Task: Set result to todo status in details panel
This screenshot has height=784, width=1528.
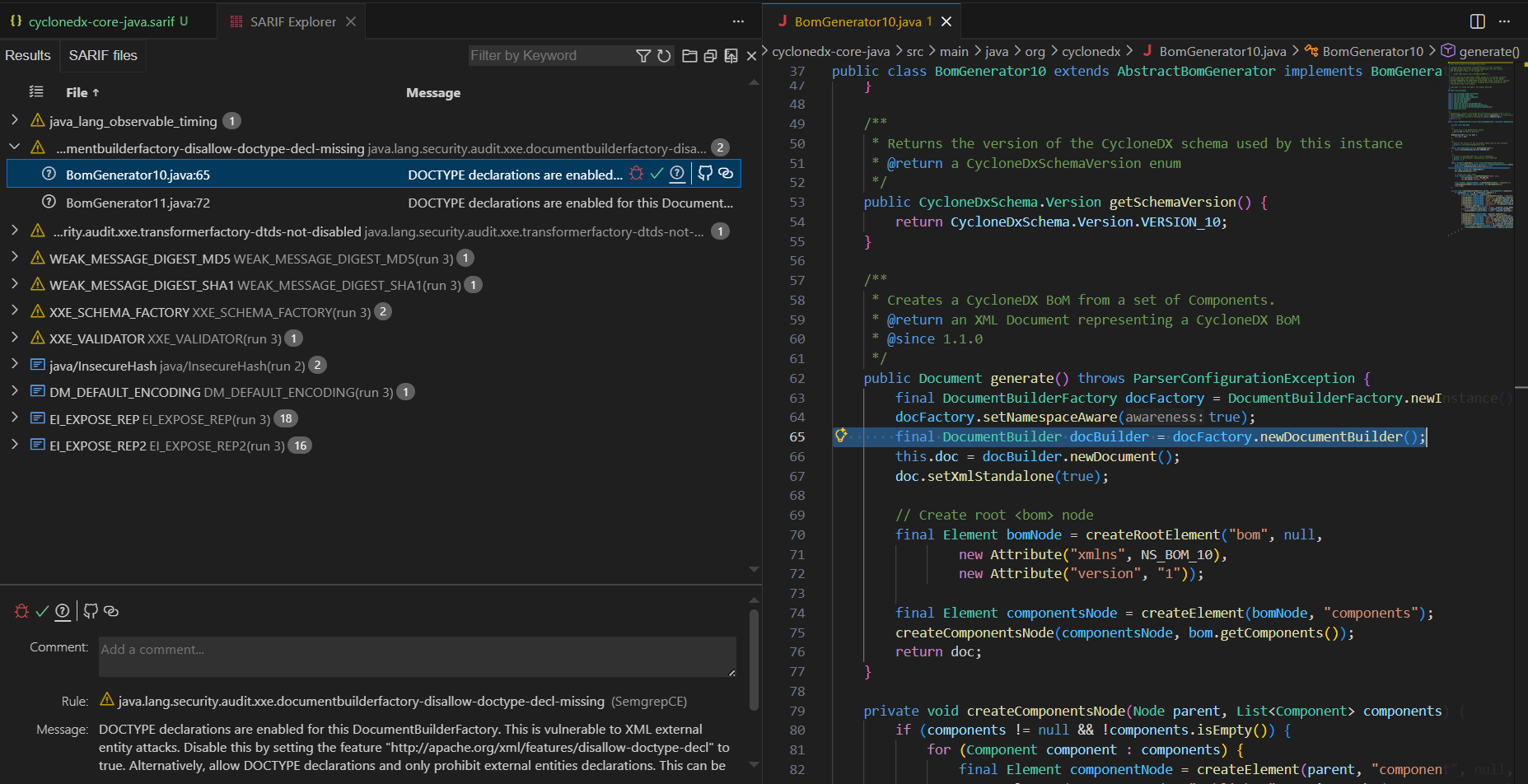Action: pyautogui.click(x=63, y=611)
